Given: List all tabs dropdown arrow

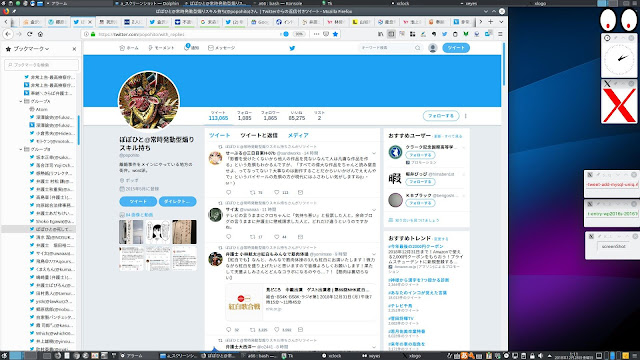Looking at the screenshot, I should click(x=501, y=22).
